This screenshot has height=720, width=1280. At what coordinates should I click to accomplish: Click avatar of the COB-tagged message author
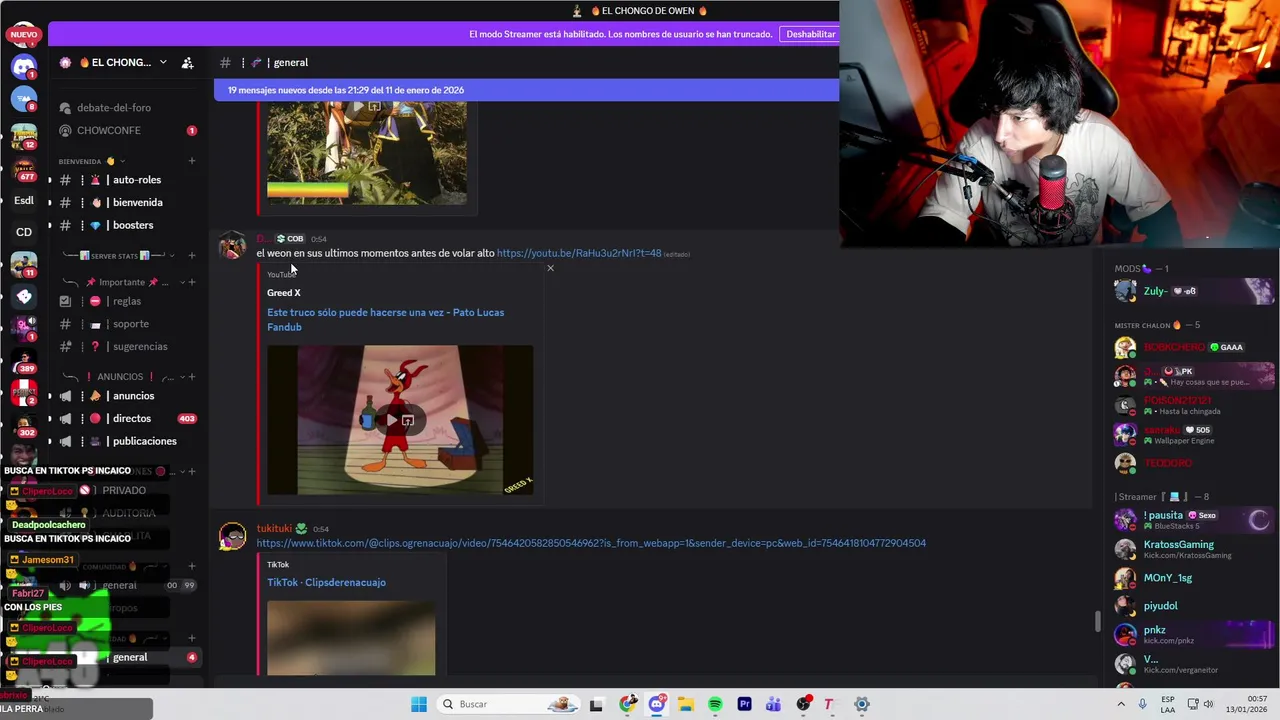point(233,246)
